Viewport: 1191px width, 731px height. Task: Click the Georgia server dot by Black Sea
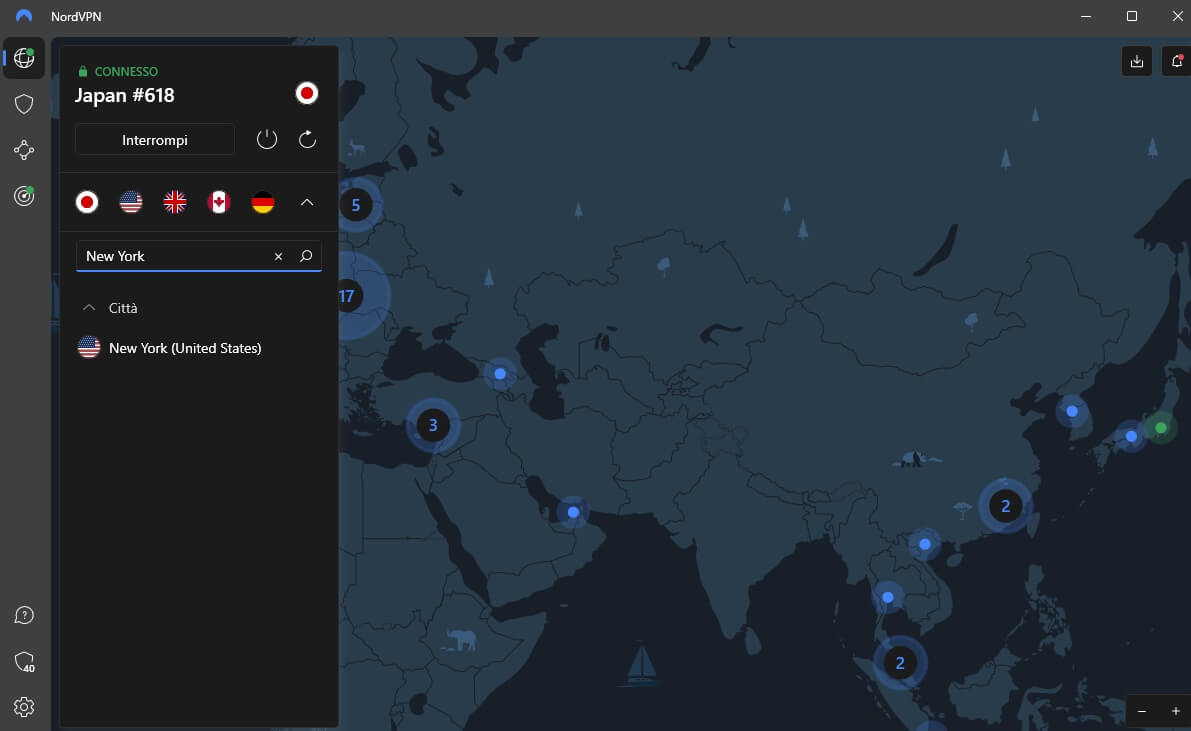[x=500, y=374]
